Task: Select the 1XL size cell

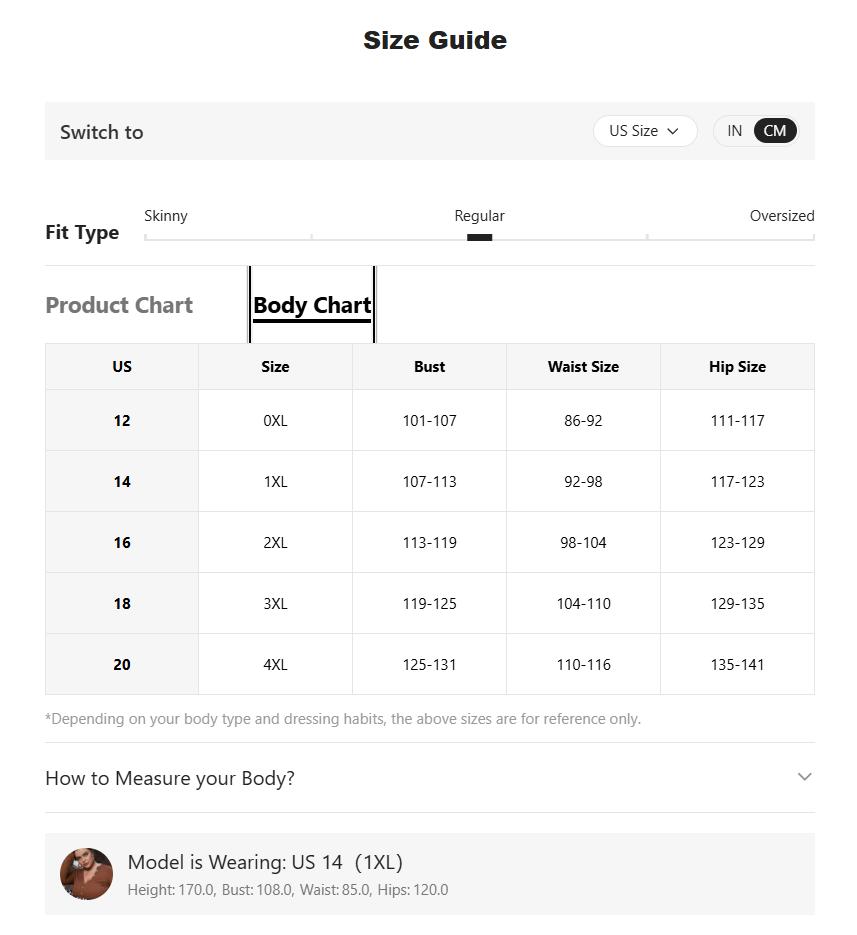Action: tap(276, 481)
